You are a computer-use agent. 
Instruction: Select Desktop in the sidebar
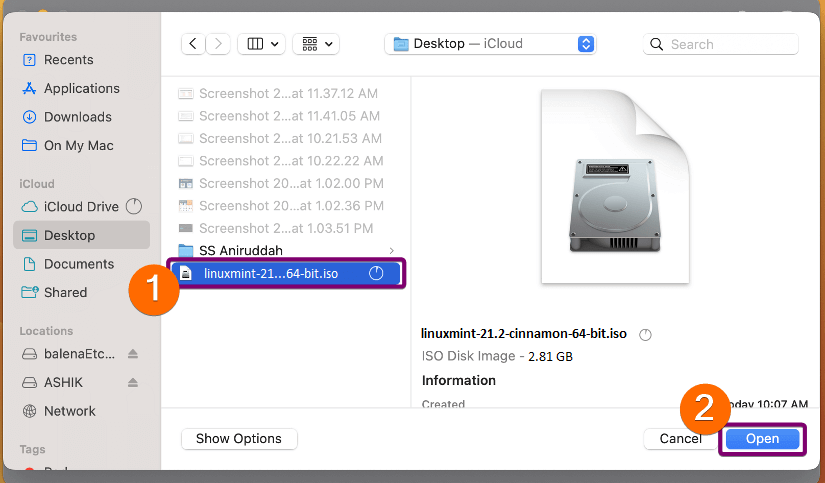(82, 235)
